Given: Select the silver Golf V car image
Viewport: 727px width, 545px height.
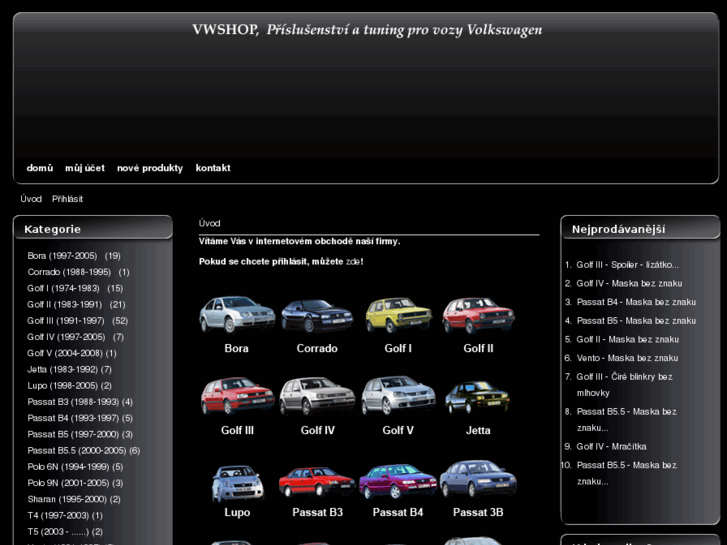Looking at the screenshot, I should (x=398, y=397).
